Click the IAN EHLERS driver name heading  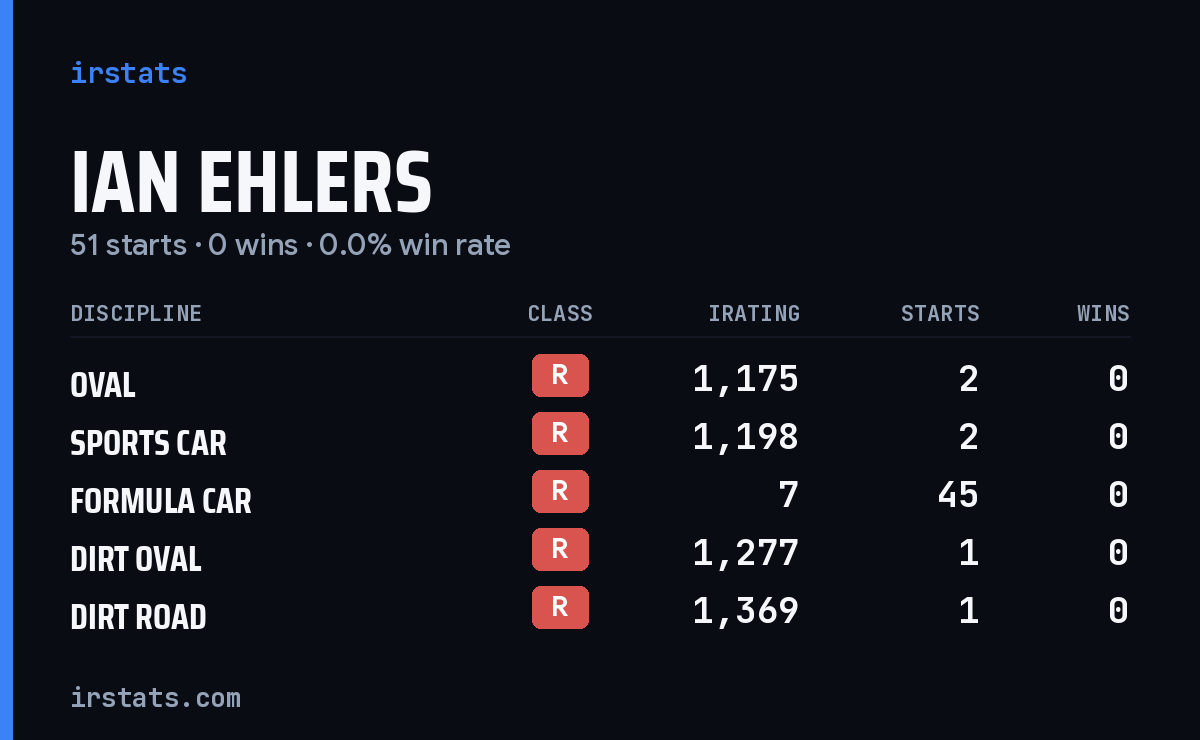pos(251,183)
